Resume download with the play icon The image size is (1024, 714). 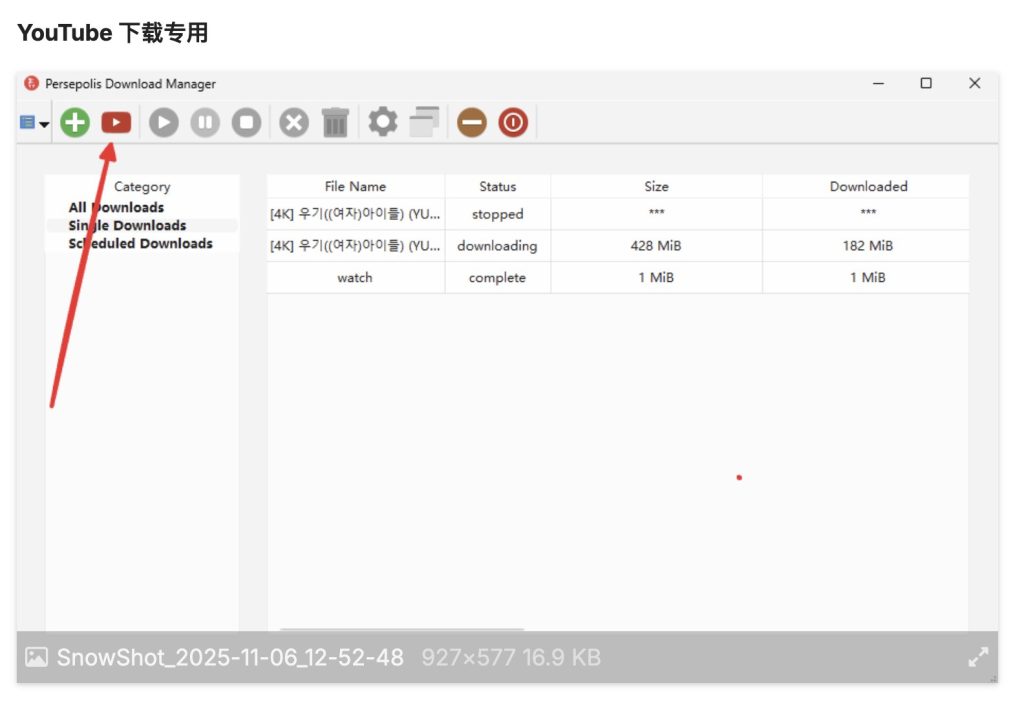click(164, 123)
